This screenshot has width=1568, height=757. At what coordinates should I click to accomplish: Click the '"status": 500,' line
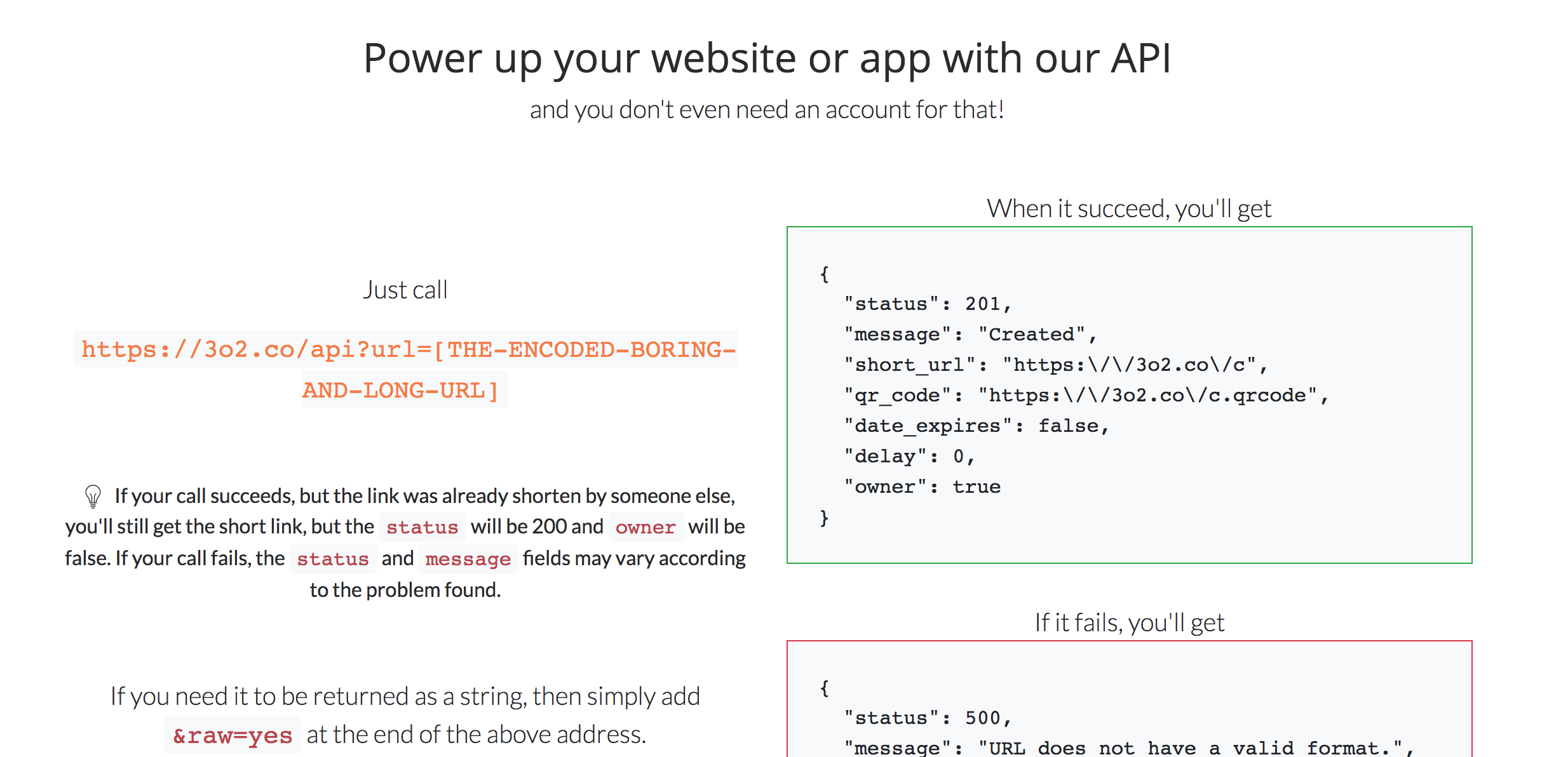point(928,718)
